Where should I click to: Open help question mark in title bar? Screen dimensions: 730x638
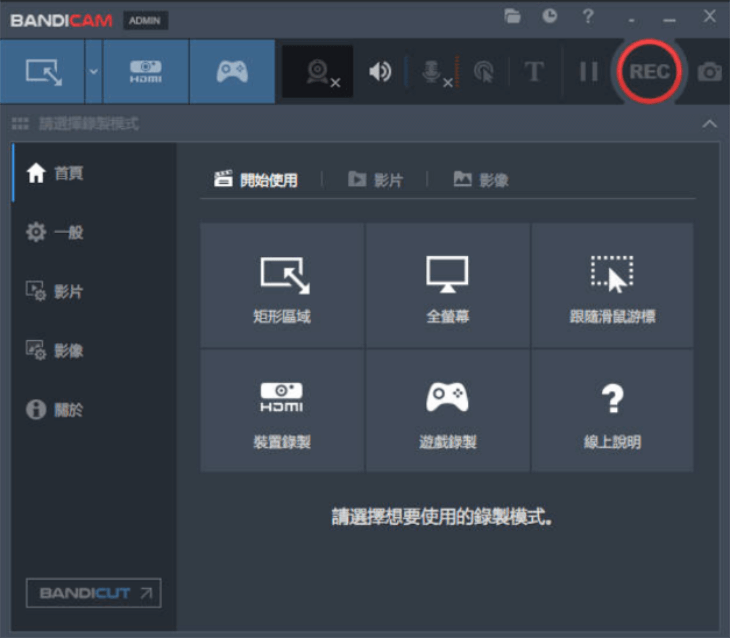588,17
